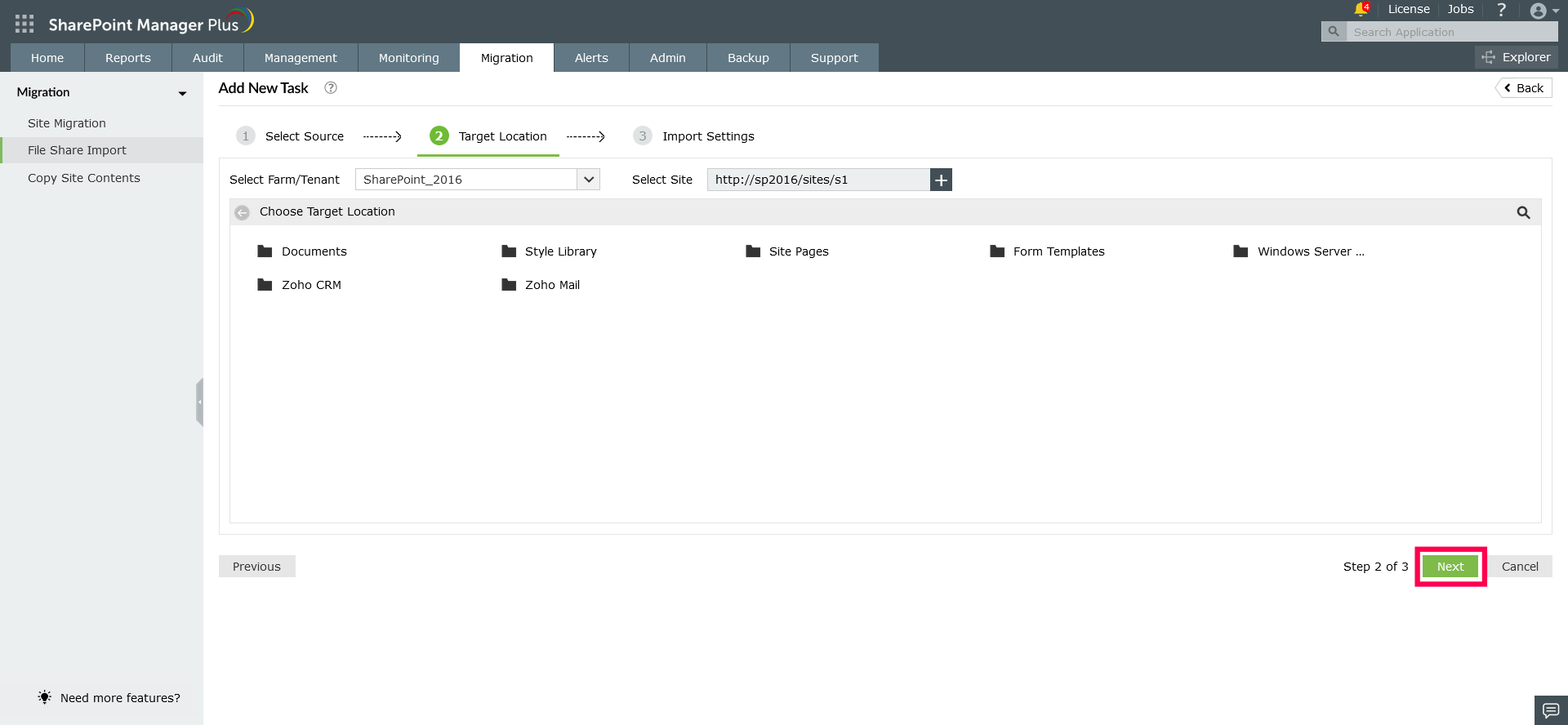Go to step 3 Import Settings
This screenshot has width=1568, height=725.
[694, 136]
